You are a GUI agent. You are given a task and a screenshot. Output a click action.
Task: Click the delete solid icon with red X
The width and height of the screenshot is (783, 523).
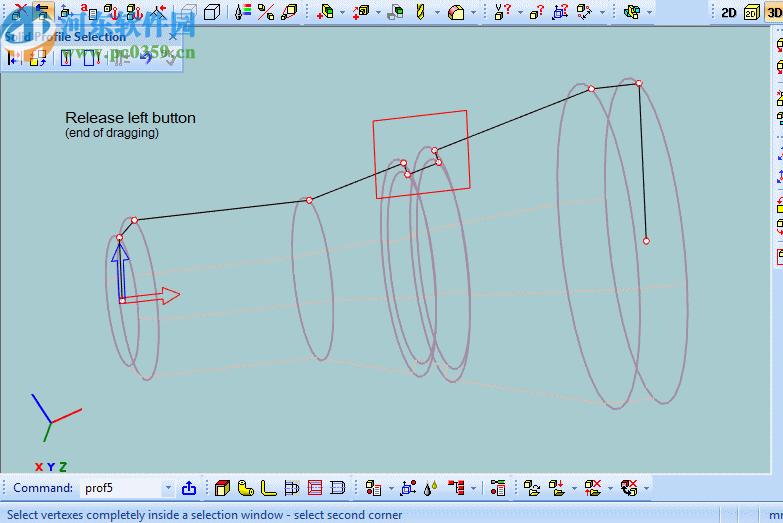[19, 11]
